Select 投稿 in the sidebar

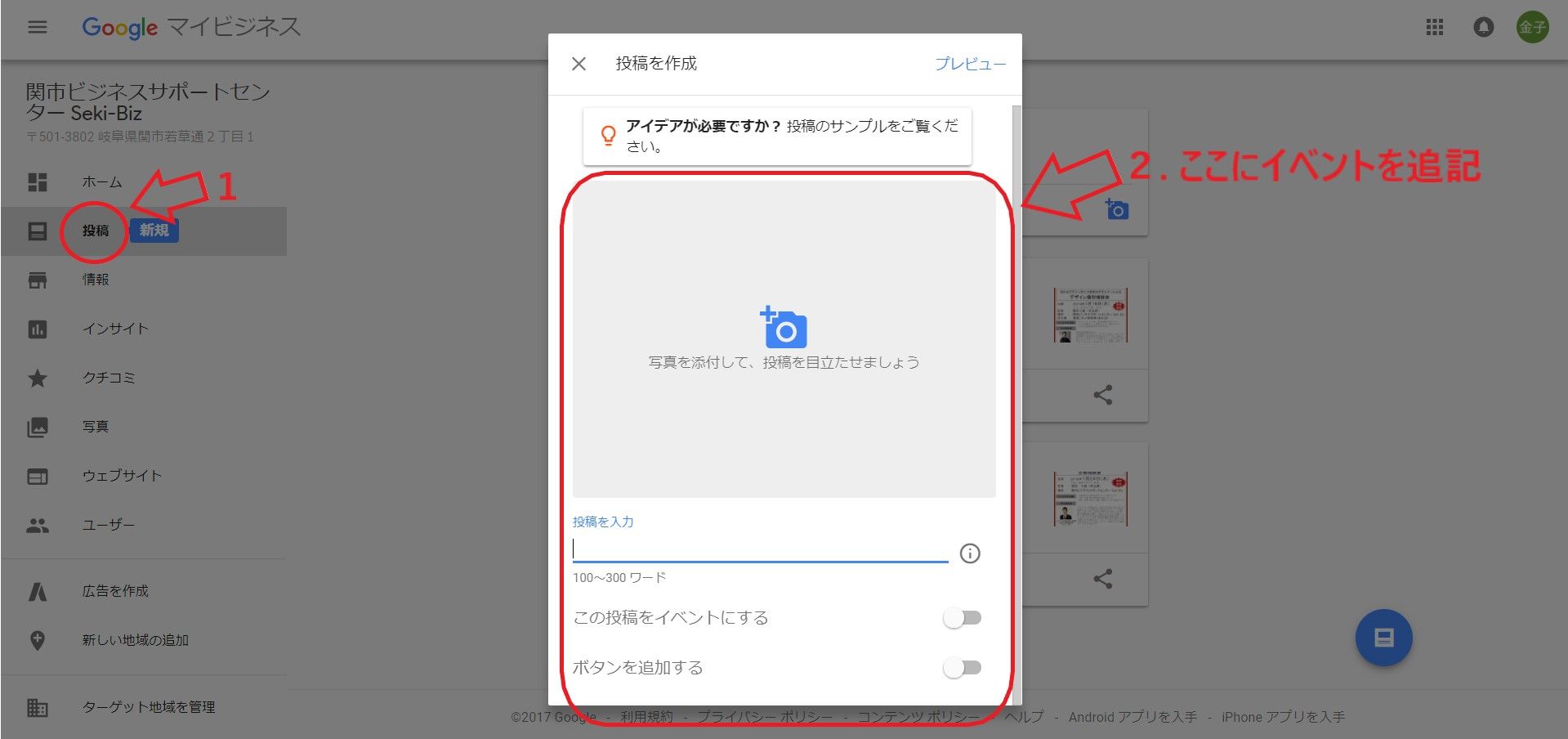click(x=96, y=231)
